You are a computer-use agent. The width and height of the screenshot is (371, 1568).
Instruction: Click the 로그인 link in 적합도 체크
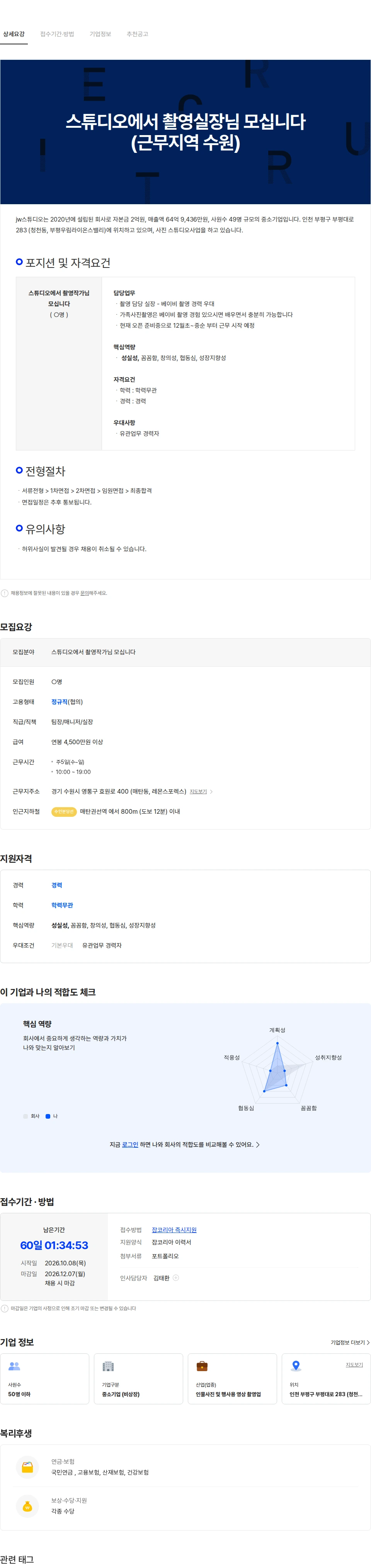click(x=130, y=1145)
